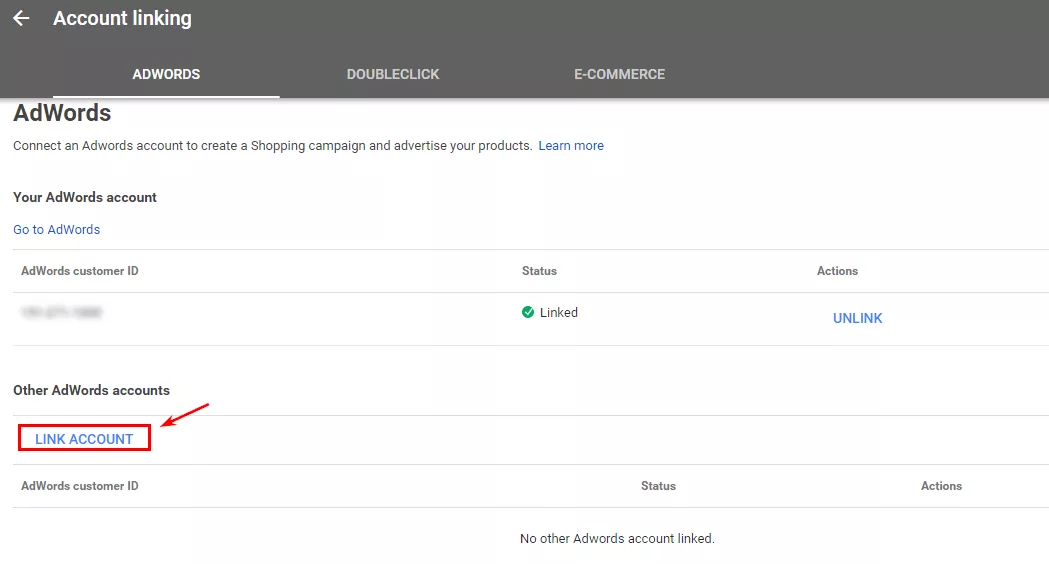Viewport: 1049px width, 564px height.
Task: Click the Linked status text
Action: click(559, 312)
